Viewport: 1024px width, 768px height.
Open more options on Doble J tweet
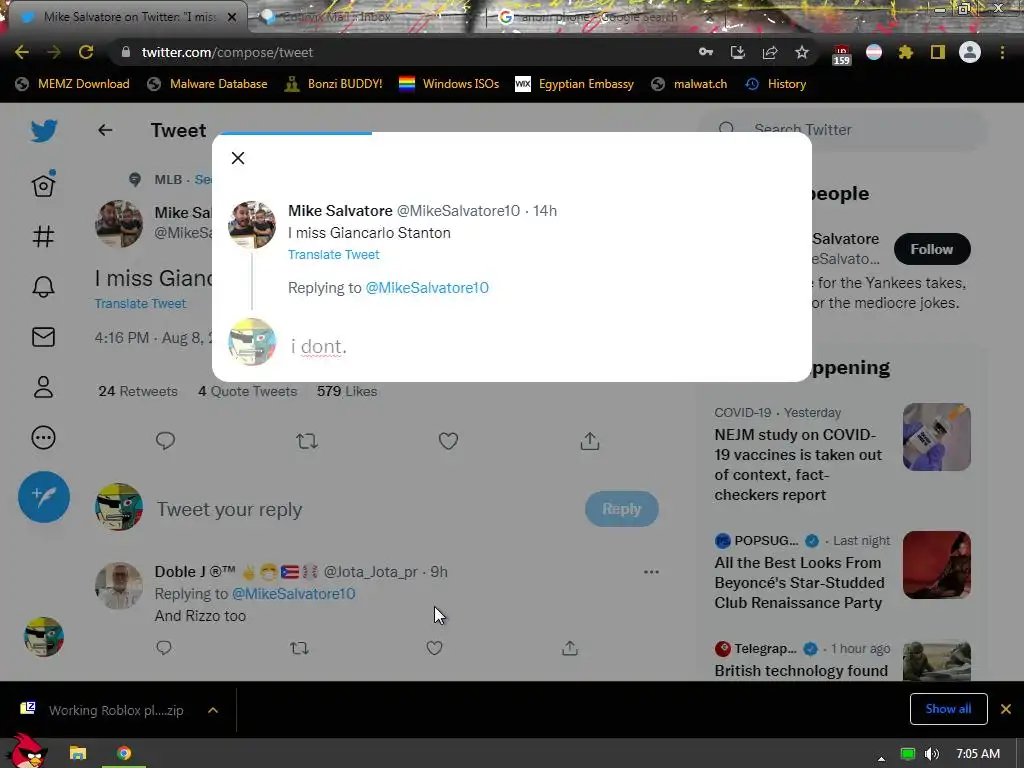[x=651, y=572]
